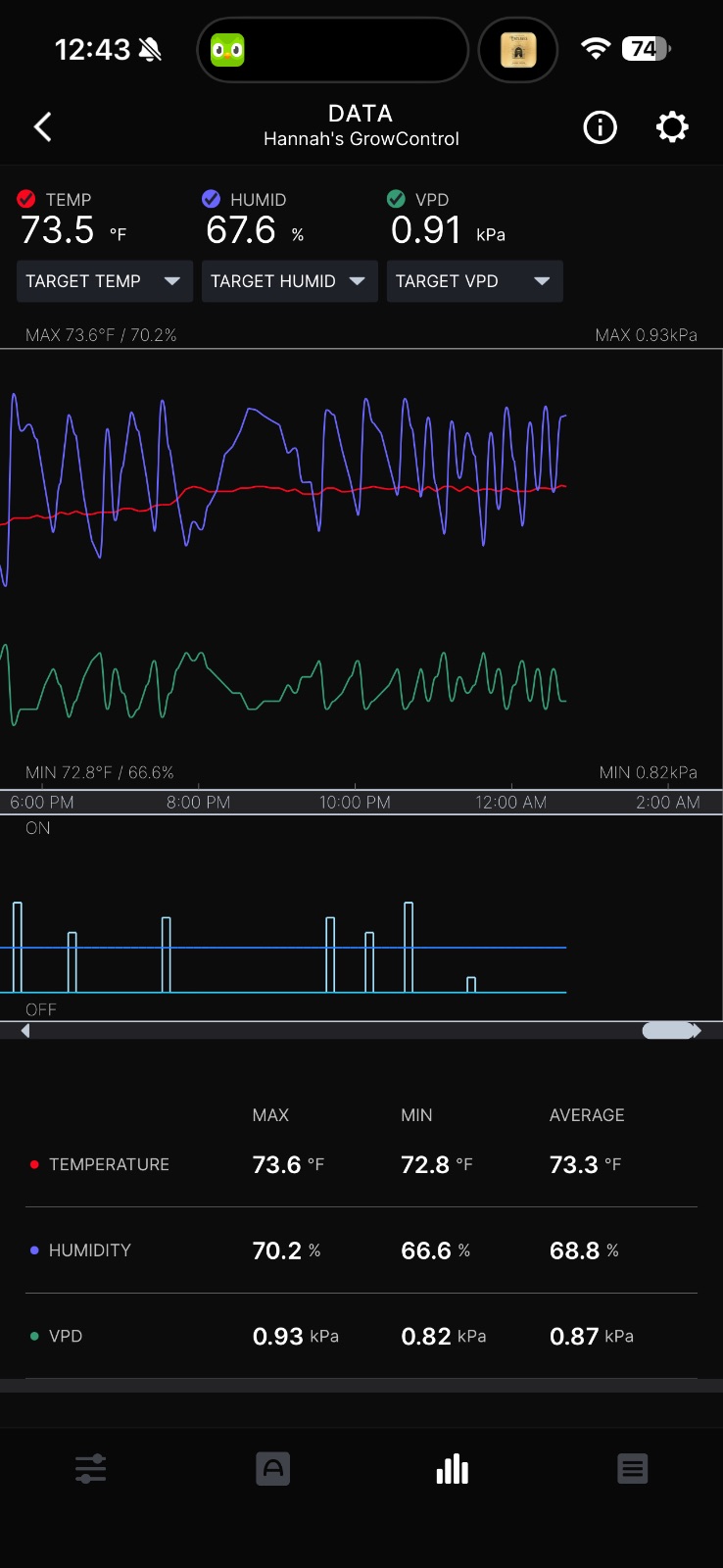Tap humidity min 66.6 % cell
Screen dimensions: 723x1568
[x=436, y=1250]
